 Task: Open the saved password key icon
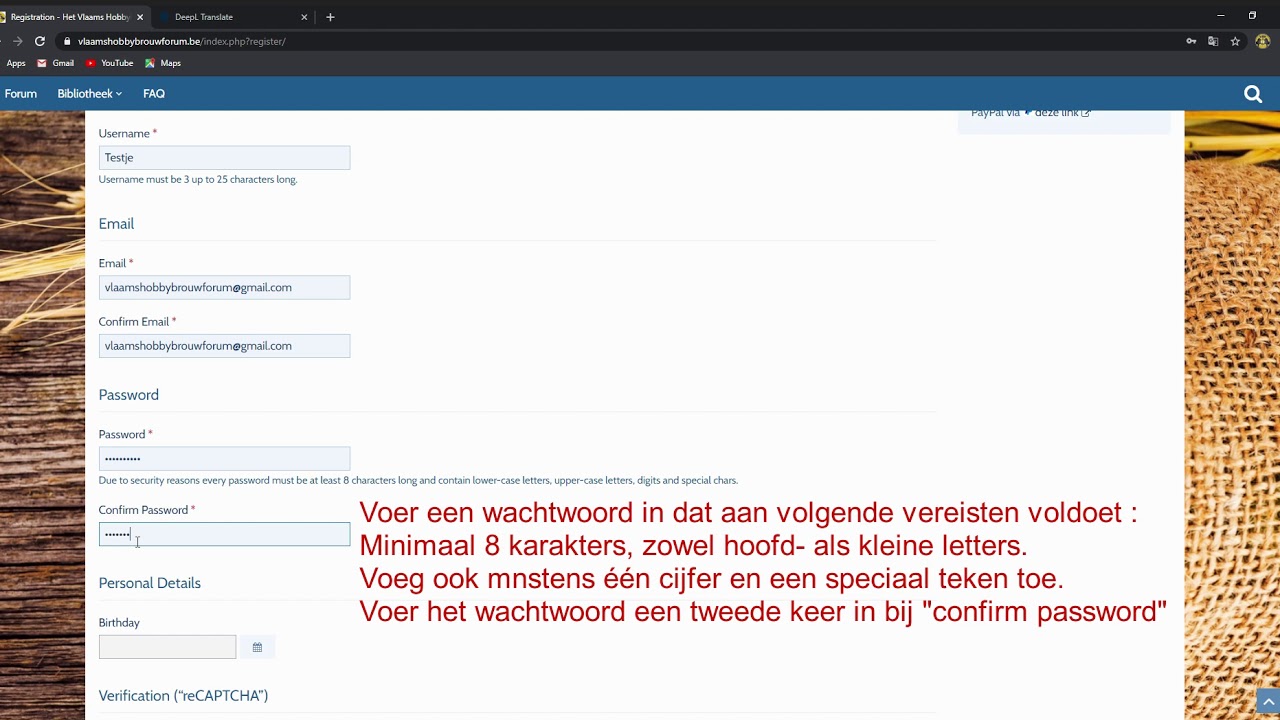point(1191,41)
